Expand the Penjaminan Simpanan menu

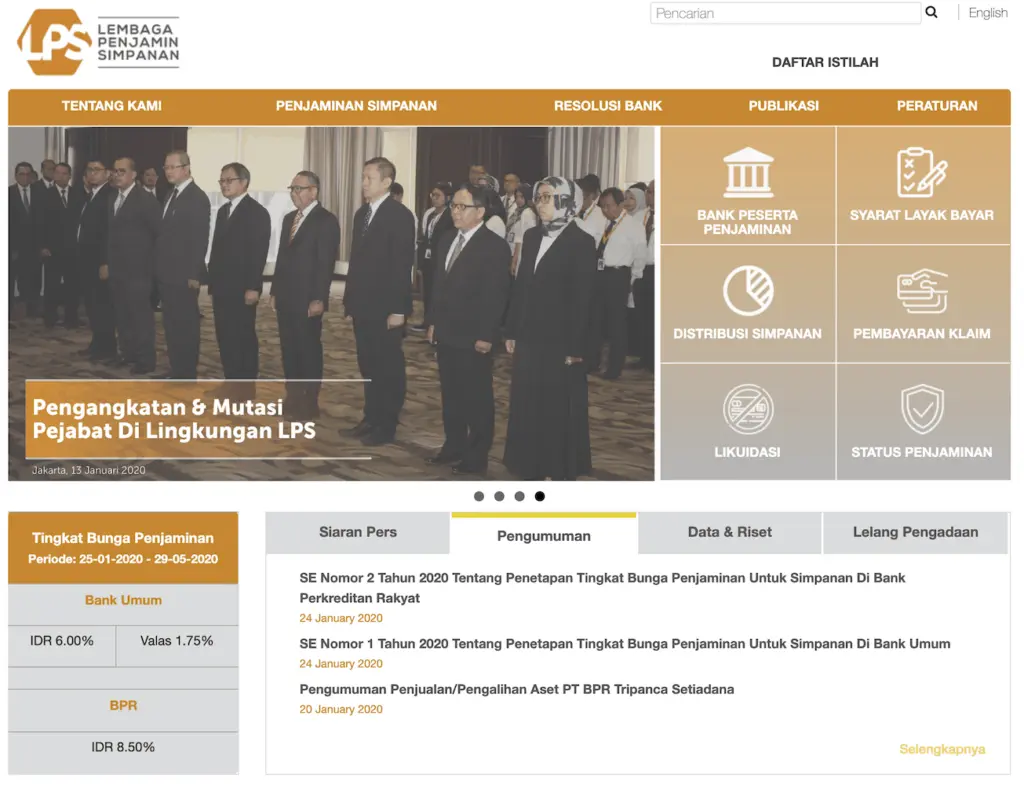[x=356, y=106]
